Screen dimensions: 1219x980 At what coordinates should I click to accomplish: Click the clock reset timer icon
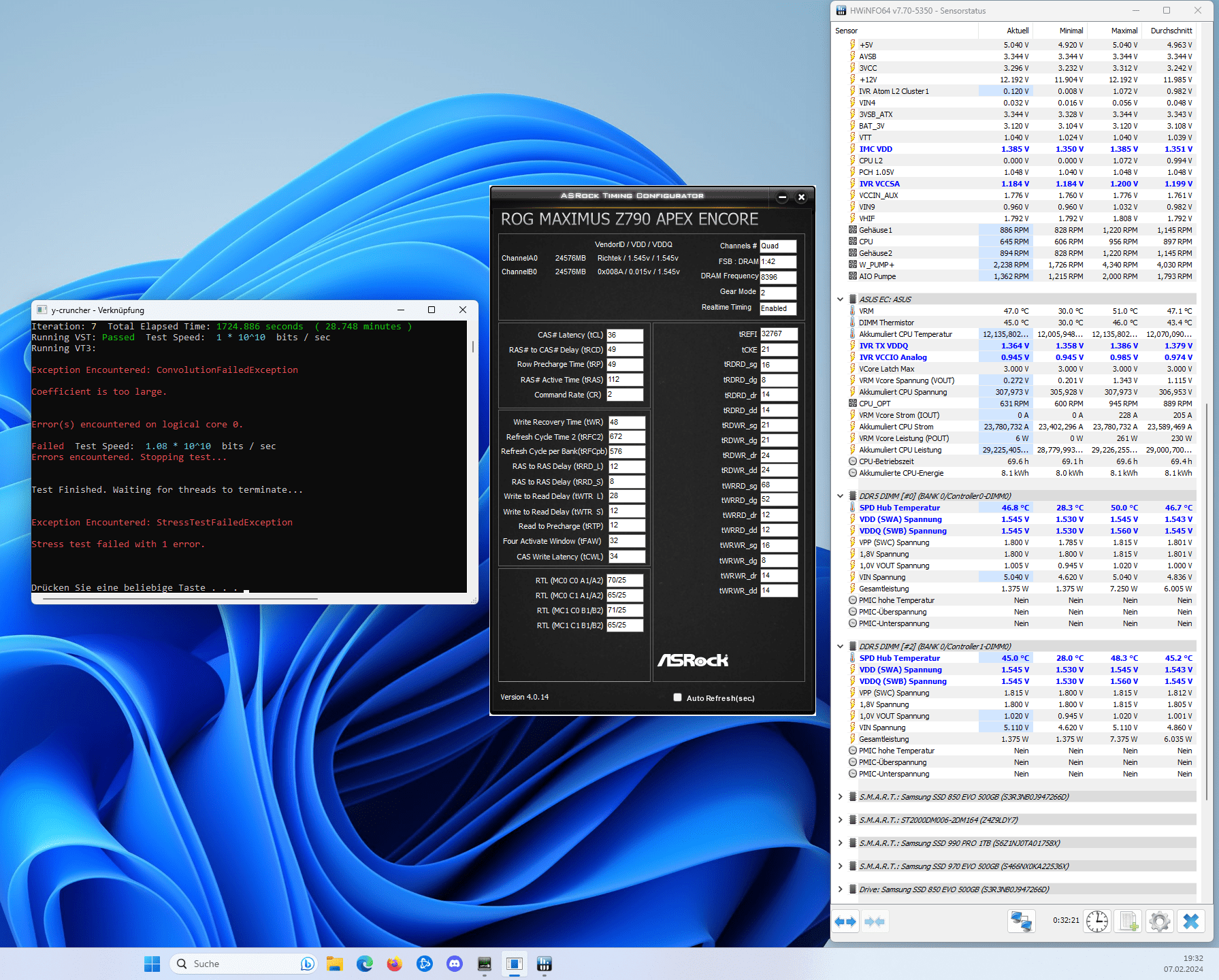click(1096, 921)
